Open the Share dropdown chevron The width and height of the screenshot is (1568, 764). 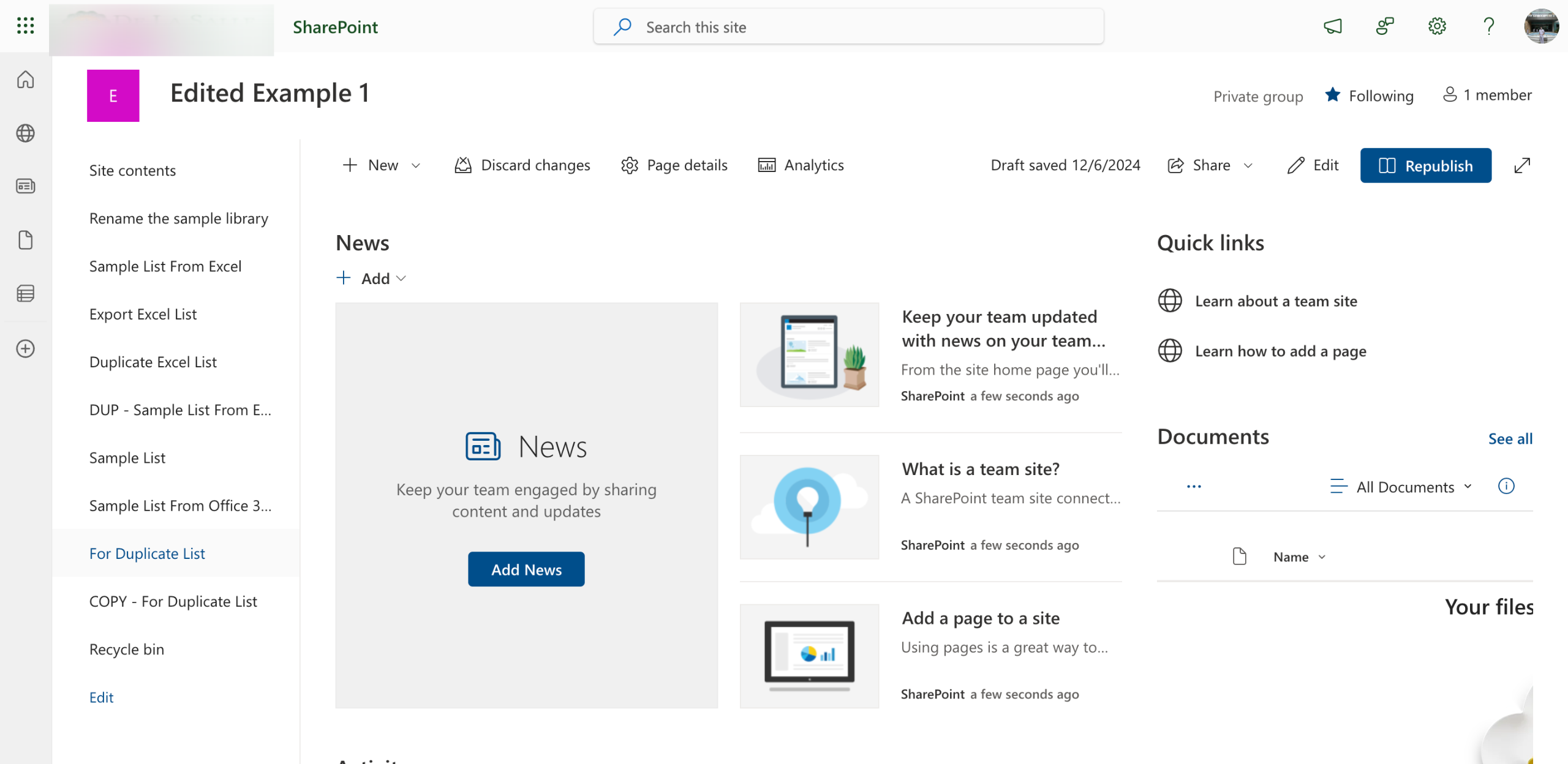click(x=1248, y=165)
